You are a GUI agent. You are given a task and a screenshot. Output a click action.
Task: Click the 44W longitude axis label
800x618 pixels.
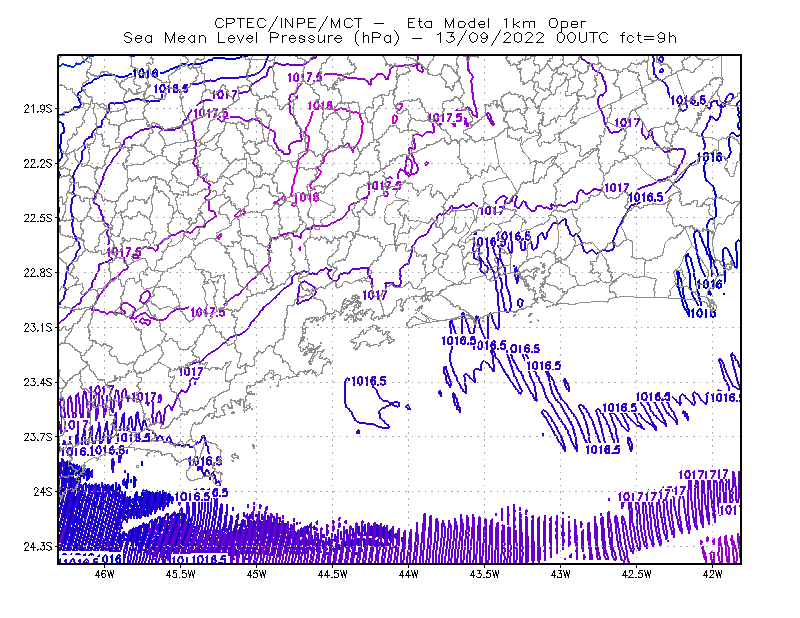click(409, 574)
